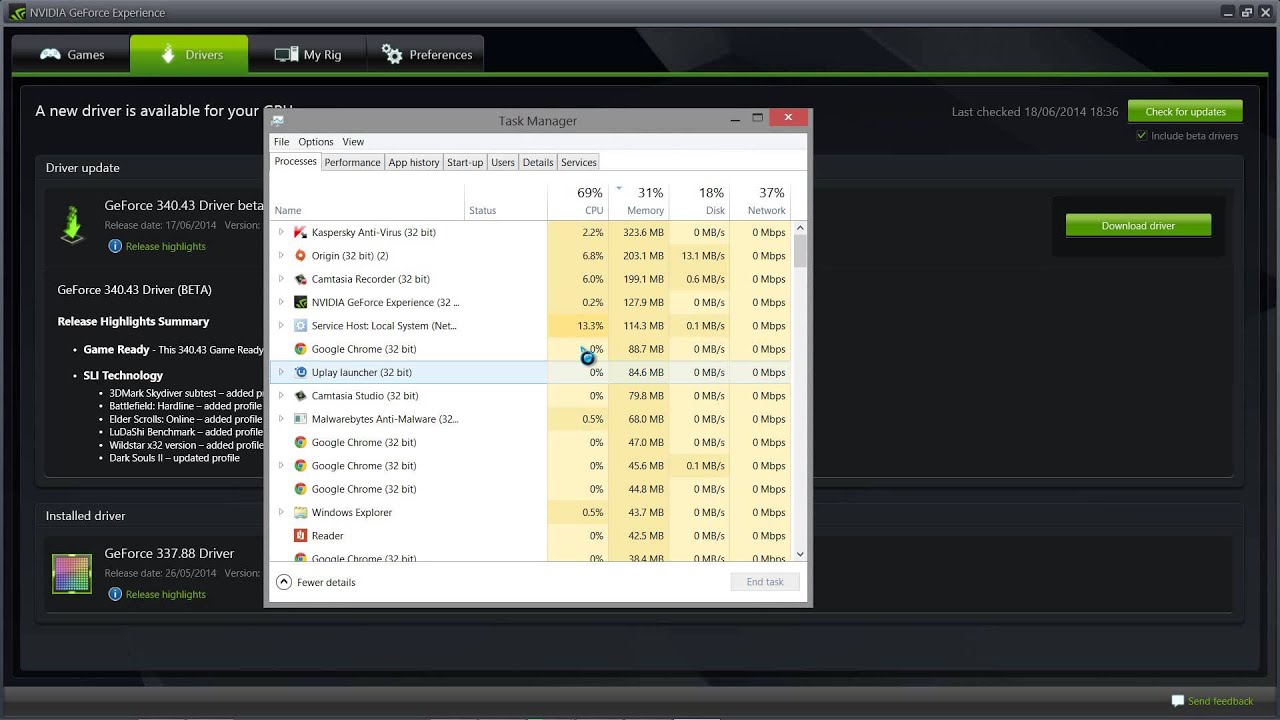Switch to the Services tab
The width and height of the screenshot is (1280, 720).
pyautogui.click(x=579, y=162)
